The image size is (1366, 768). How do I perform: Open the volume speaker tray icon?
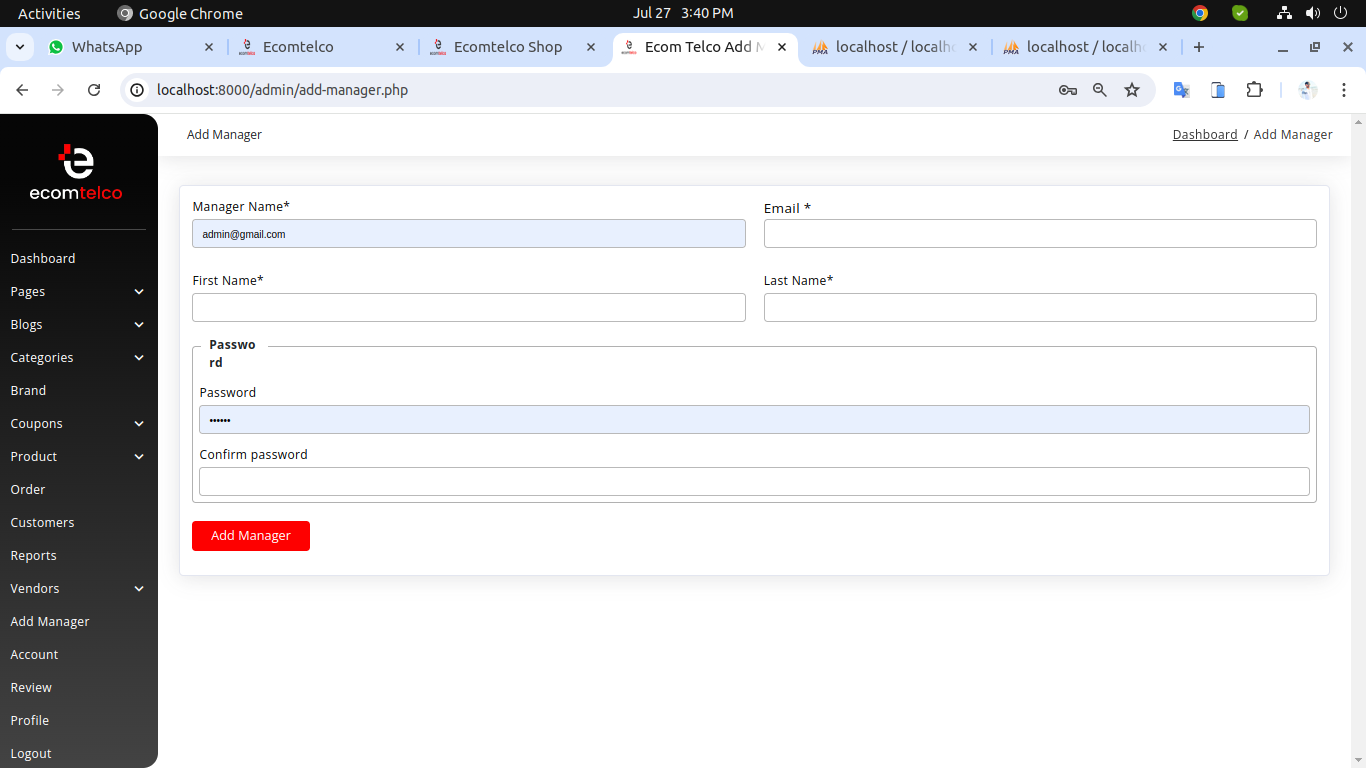click(x=1313, y=13)
